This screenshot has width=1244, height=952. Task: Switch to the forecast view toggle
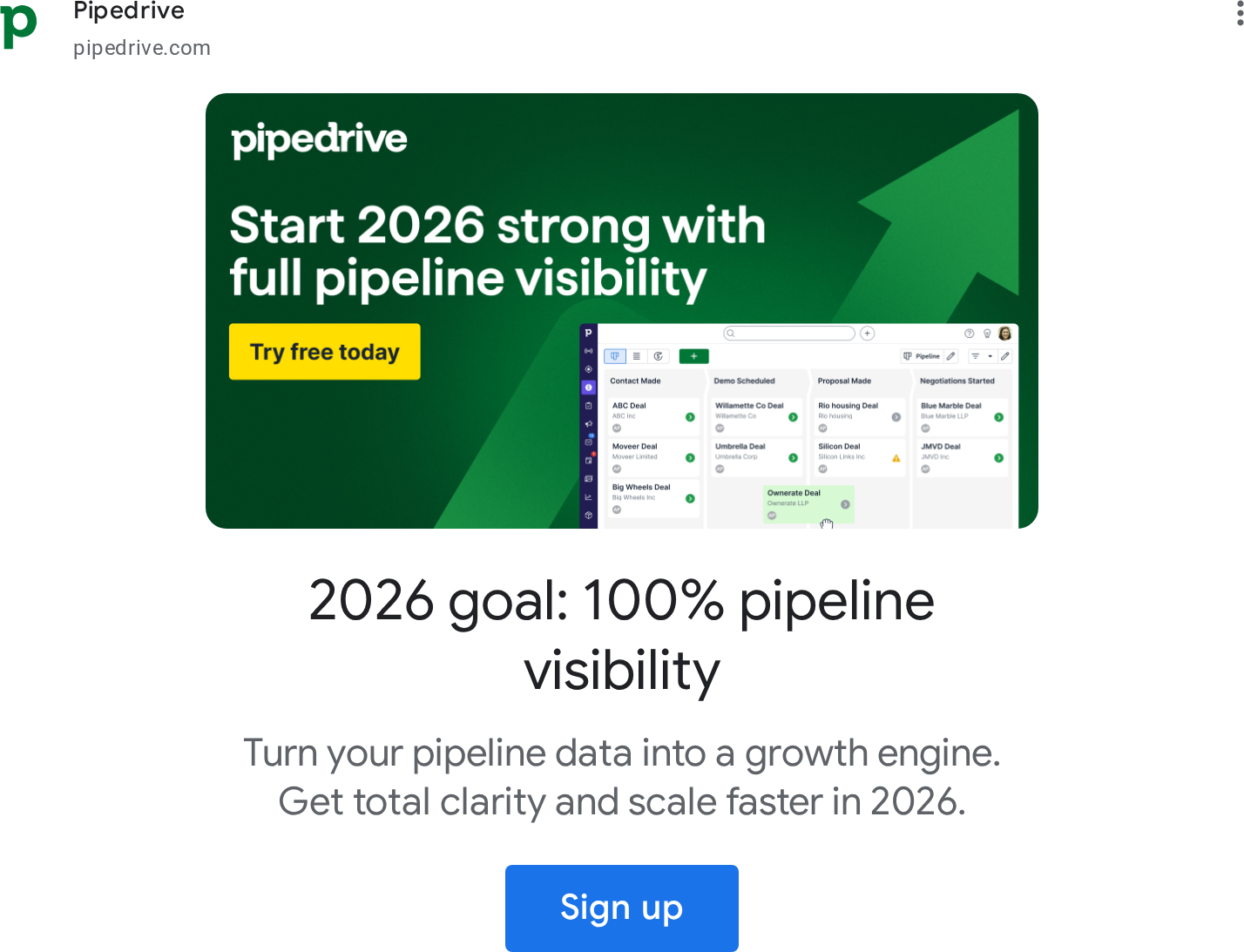click(659, 356)
